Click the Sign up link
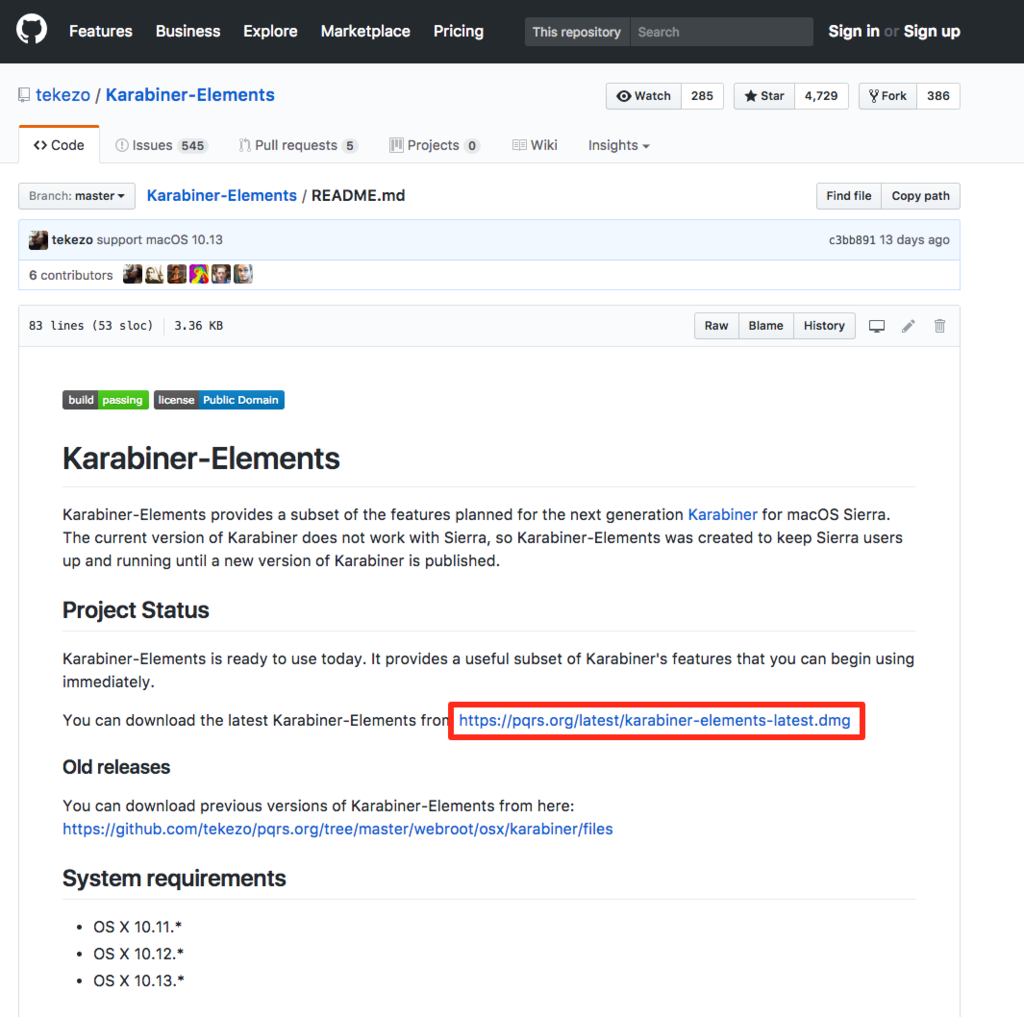Viewport: 1024px width, 1017px height. point(932,31)
